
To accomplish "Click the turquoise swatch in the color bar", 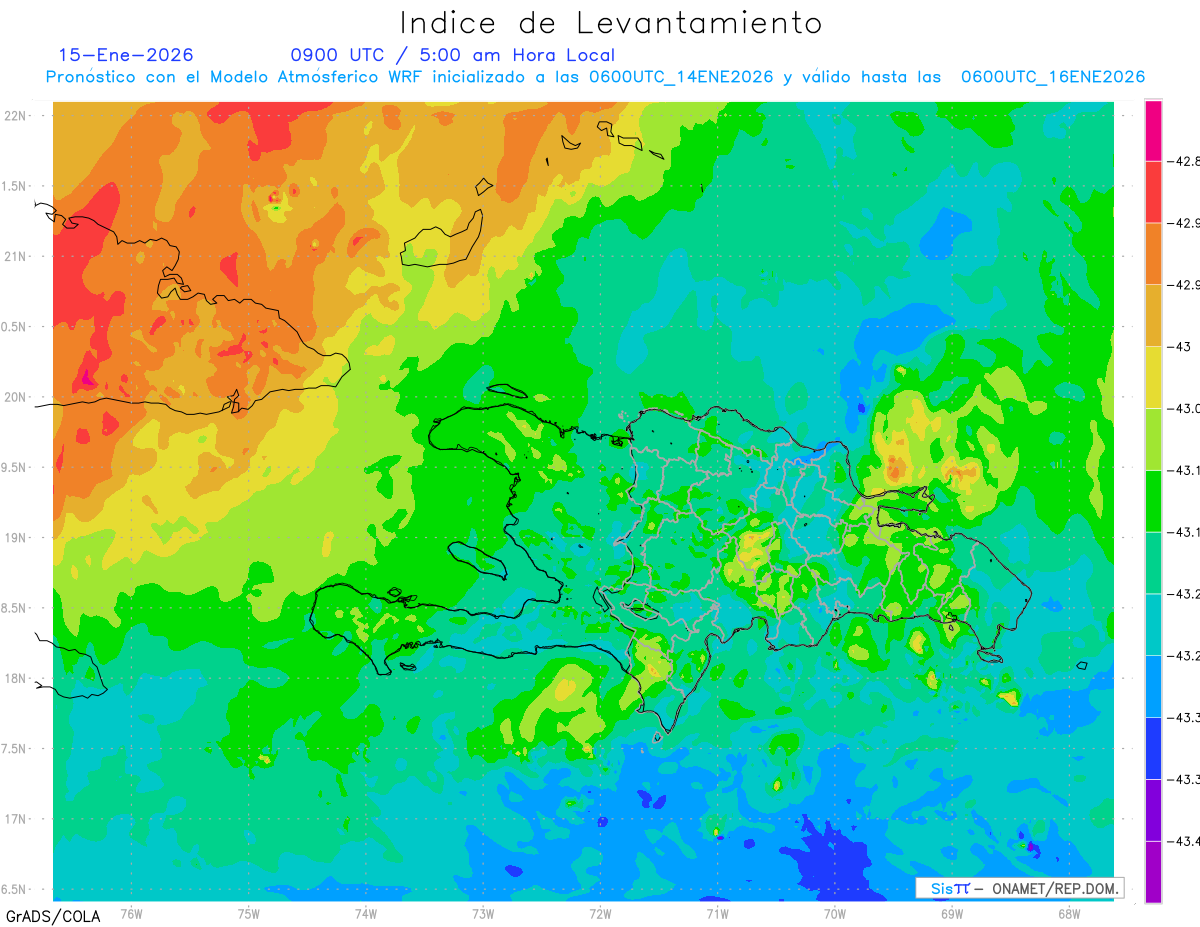I will (1153, 624).
